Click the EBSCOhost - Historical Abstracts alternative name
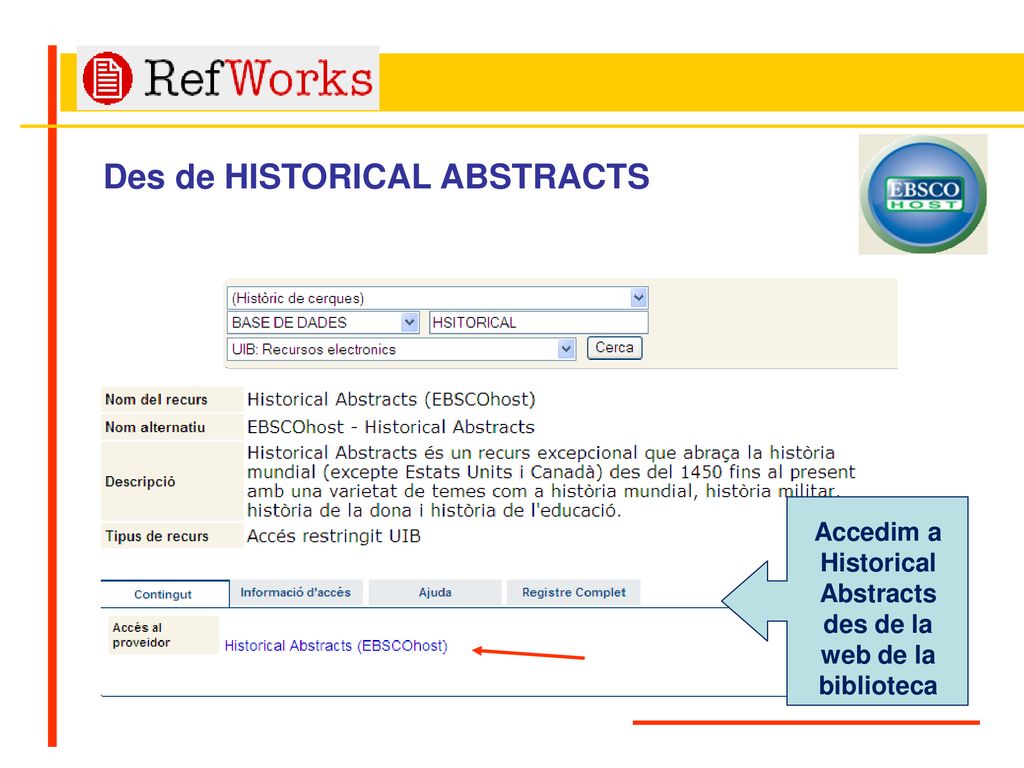The height and width of the screenshot is (768, 1024). 391,427
